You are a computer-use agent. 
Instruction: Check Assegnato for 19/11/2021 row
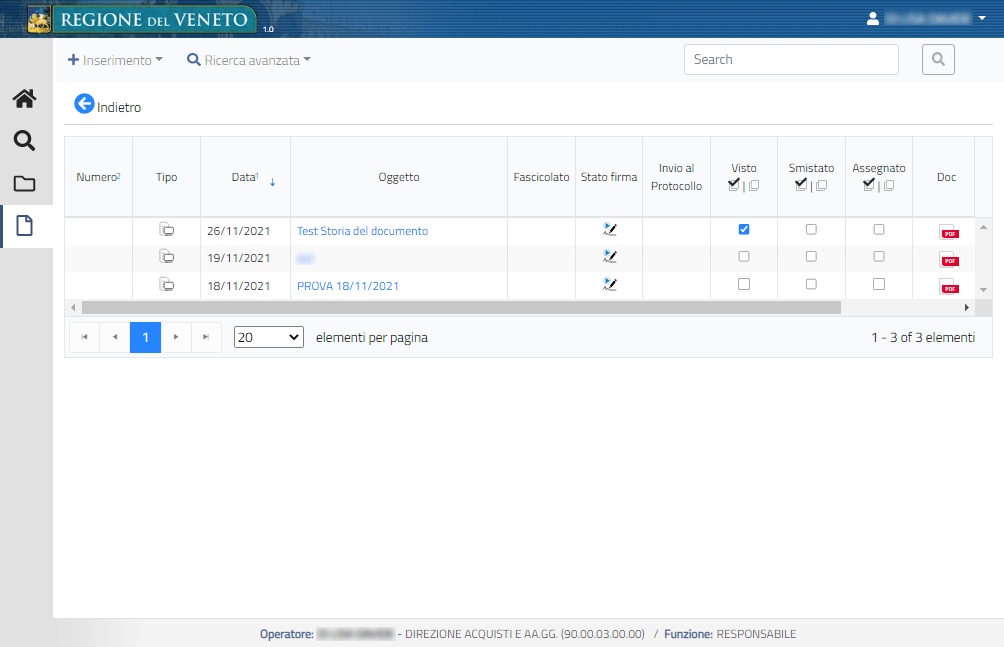(x=879, y=256)
